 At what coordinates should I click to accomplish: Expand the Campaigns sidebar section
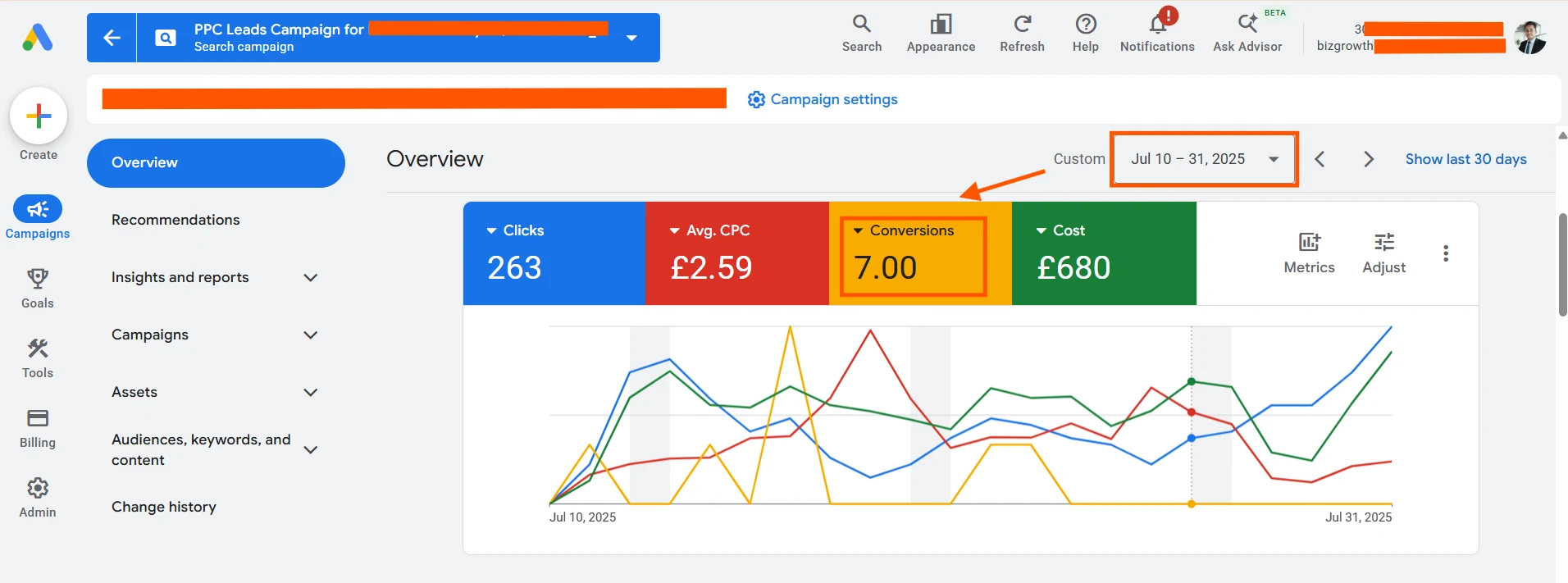(310, 335)
